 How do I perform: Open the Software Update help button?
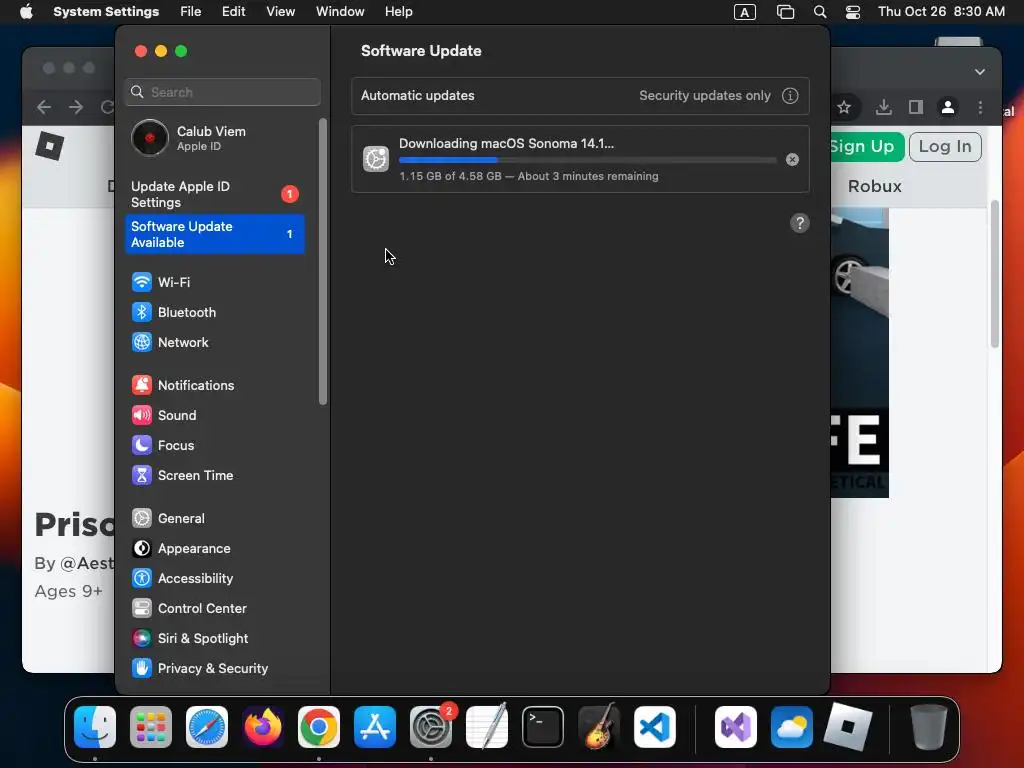coord(800,223)
